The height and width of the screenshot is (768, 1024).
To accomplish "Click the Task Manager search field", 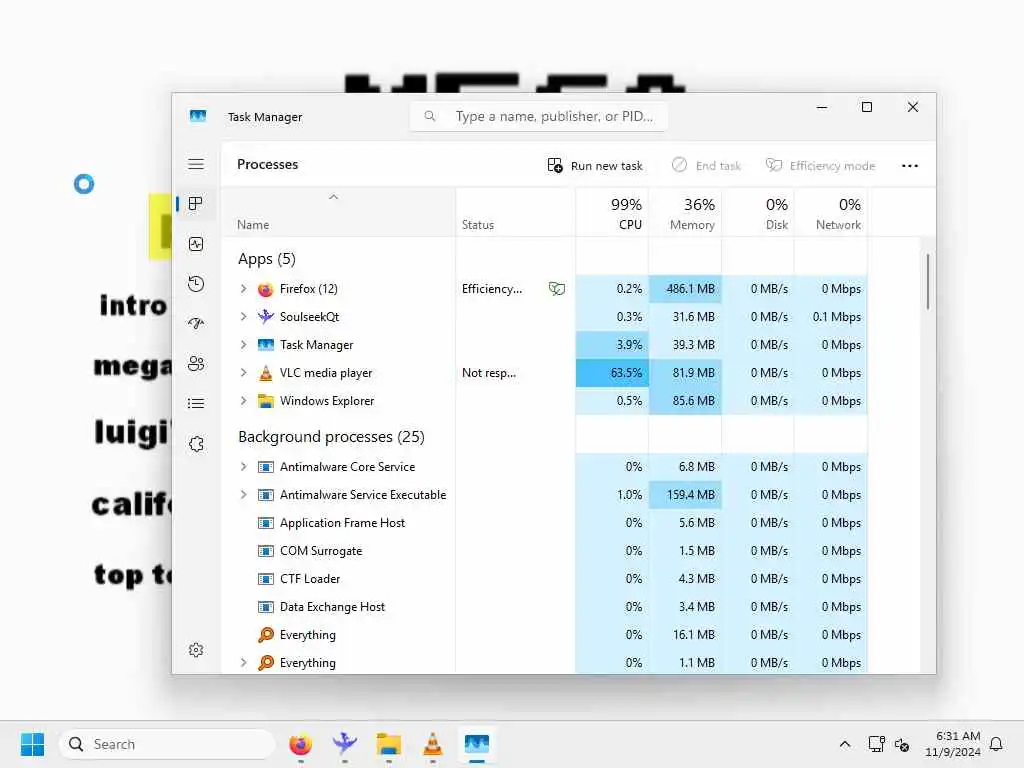I will pos(539,116).
